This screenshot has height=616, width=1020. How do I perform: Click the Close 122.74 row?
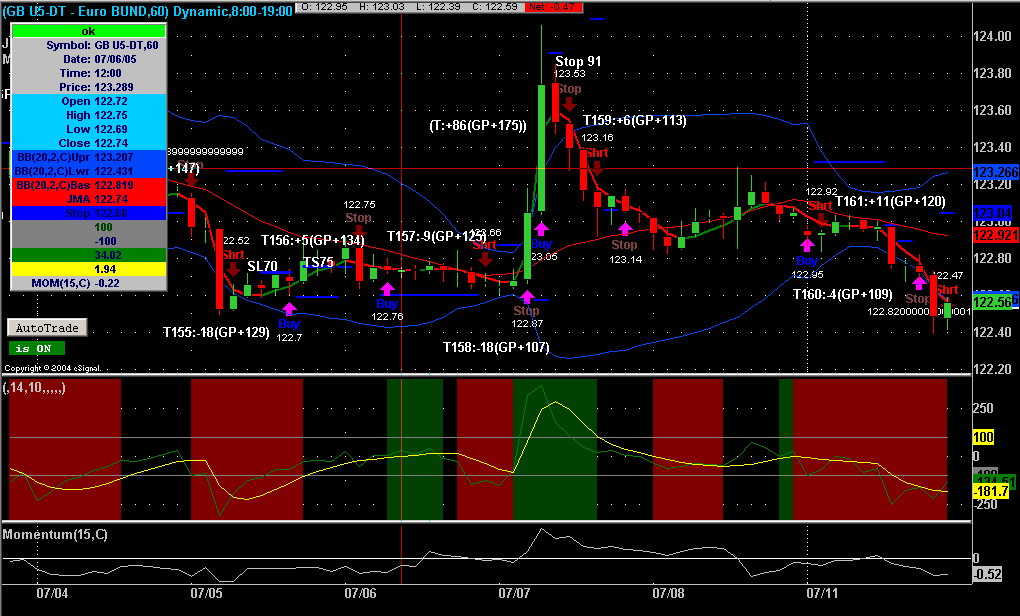point(88,143)
